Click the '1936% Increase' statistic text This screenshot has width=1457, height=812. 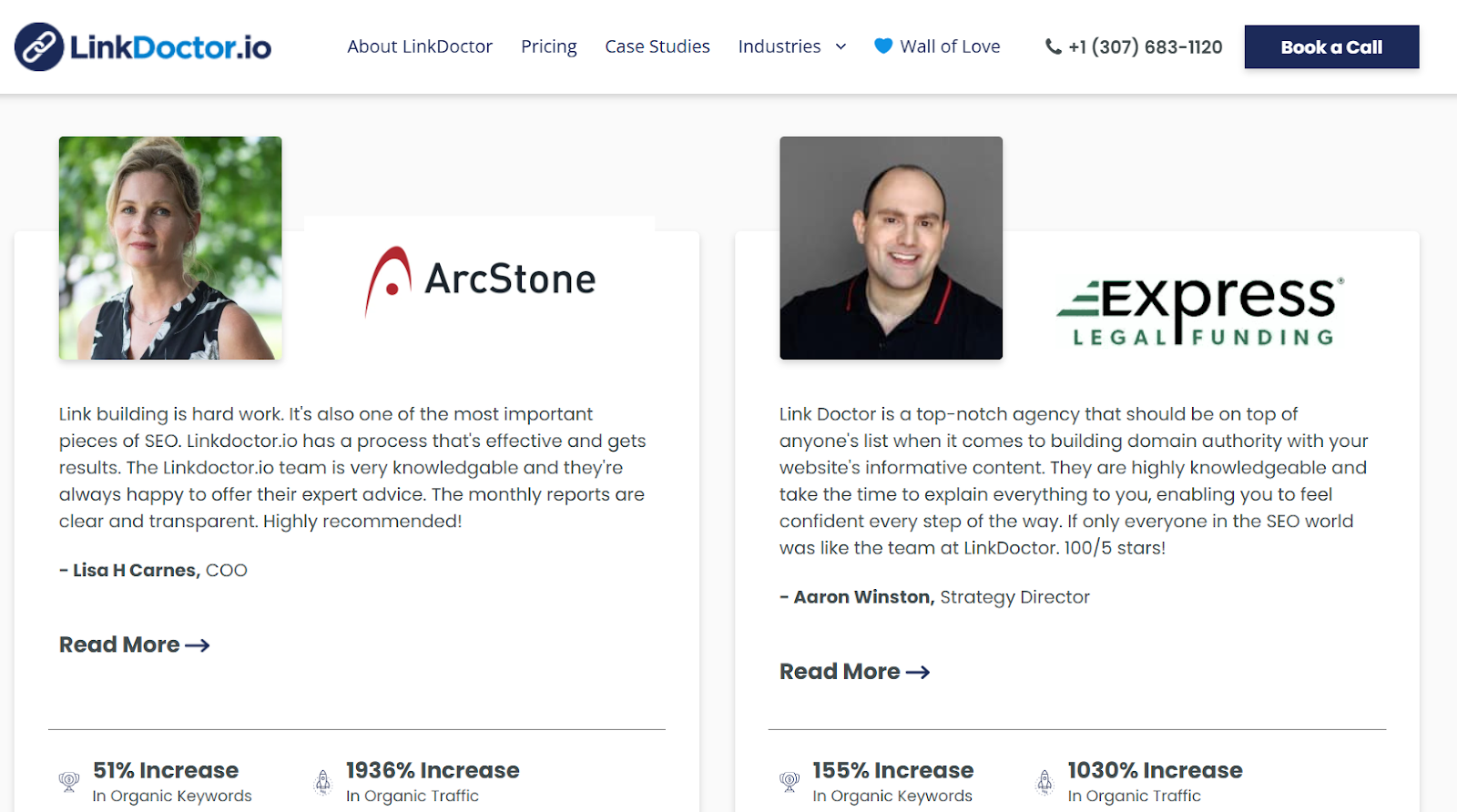433,770
